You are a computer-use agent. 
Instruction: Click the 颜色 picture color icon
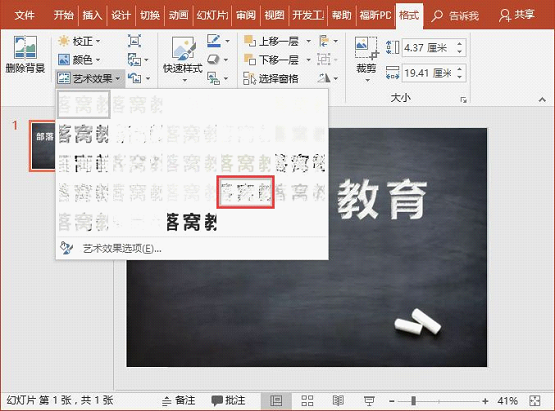(x=64, y=59)
